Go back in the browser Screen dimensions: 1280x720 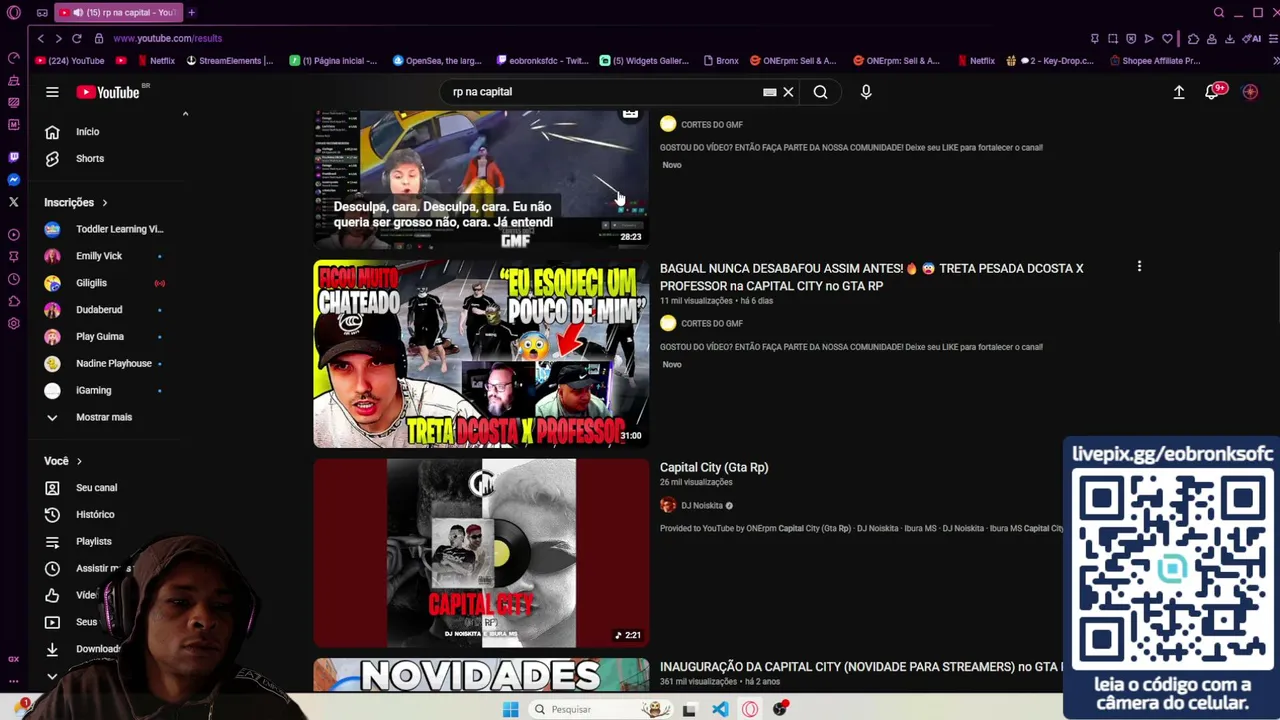(40, 38)
